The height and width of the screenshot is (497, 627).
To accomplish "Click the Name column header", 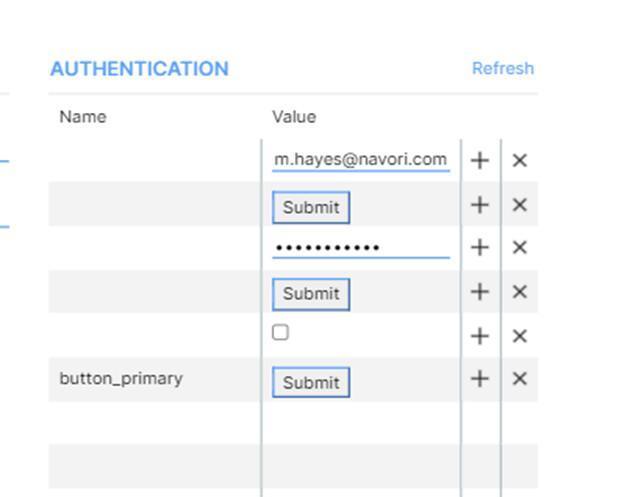I will tap(83, 117).
